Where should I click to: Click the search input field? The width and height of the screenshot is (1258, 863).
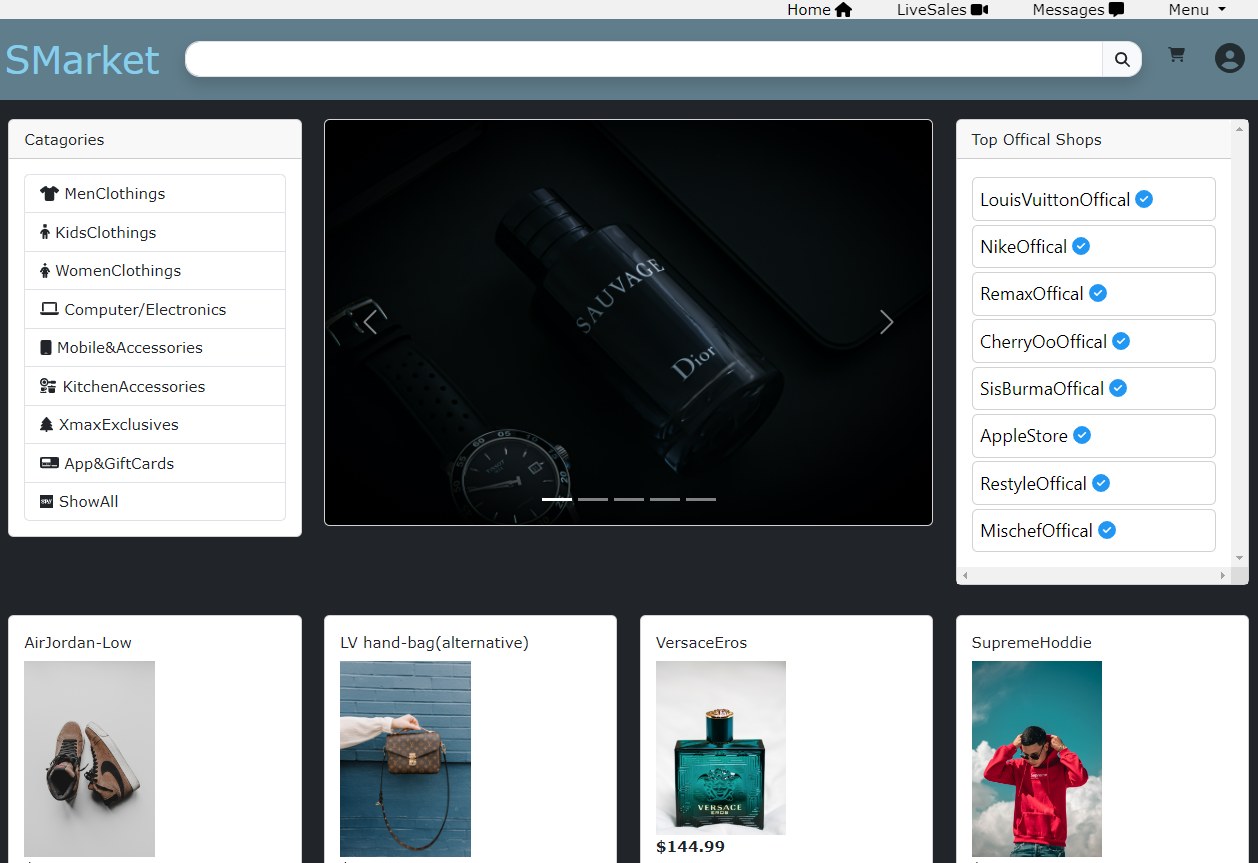[643, 59]
